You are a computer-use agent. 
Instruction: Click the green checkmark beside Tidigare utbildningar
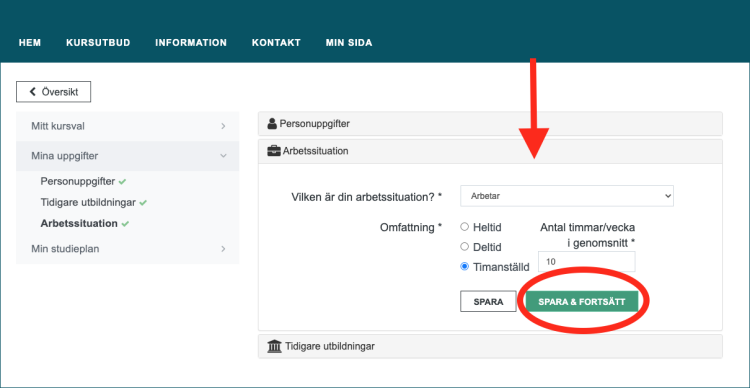[143, 203]
